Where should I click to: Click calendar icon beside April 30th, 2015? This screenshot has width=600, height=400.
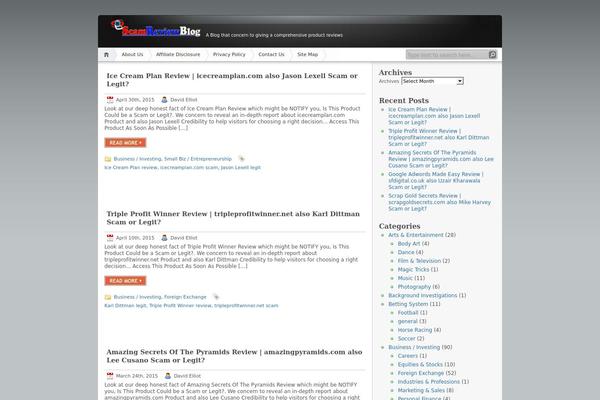coord(110,100)
